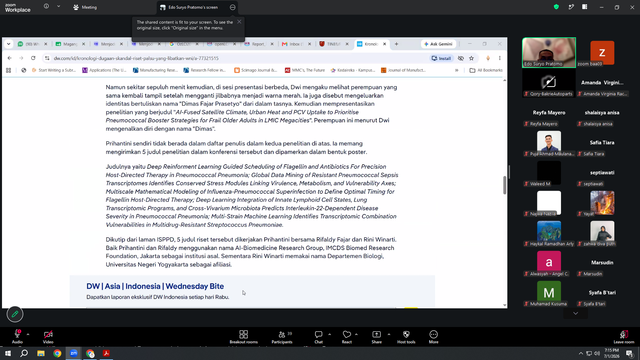Open the Participants panel
The width and height of the screenshot is (640, 360).
pyautogui.click(x=282, y=337)
